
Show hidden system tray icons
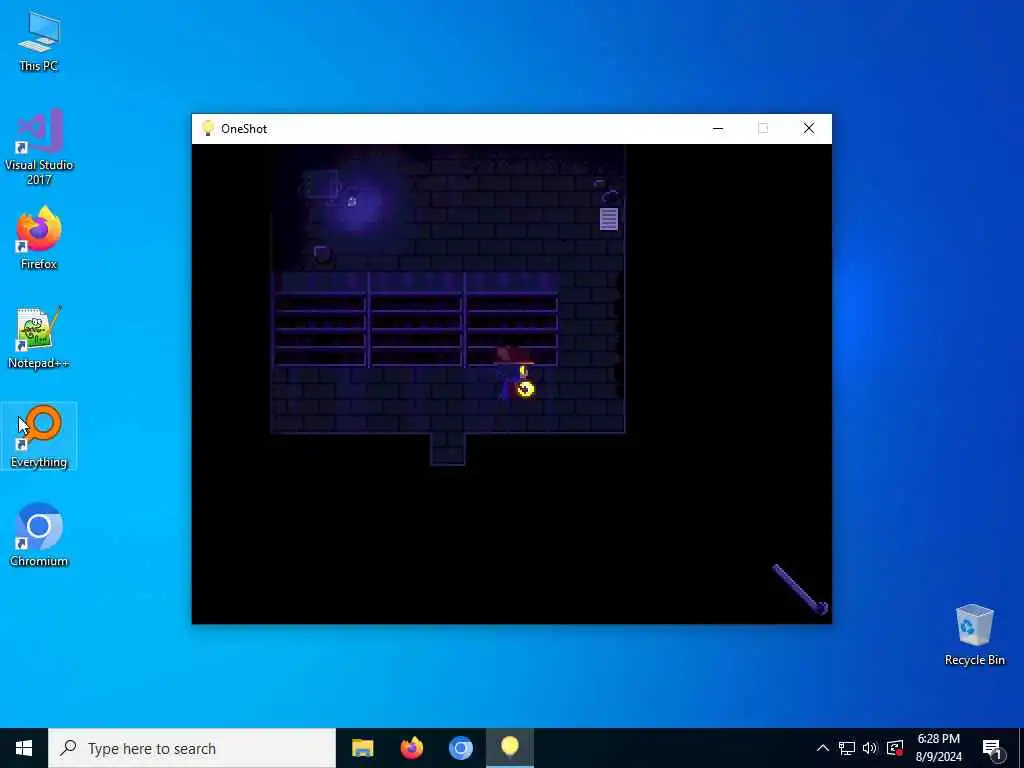(823, 748)
